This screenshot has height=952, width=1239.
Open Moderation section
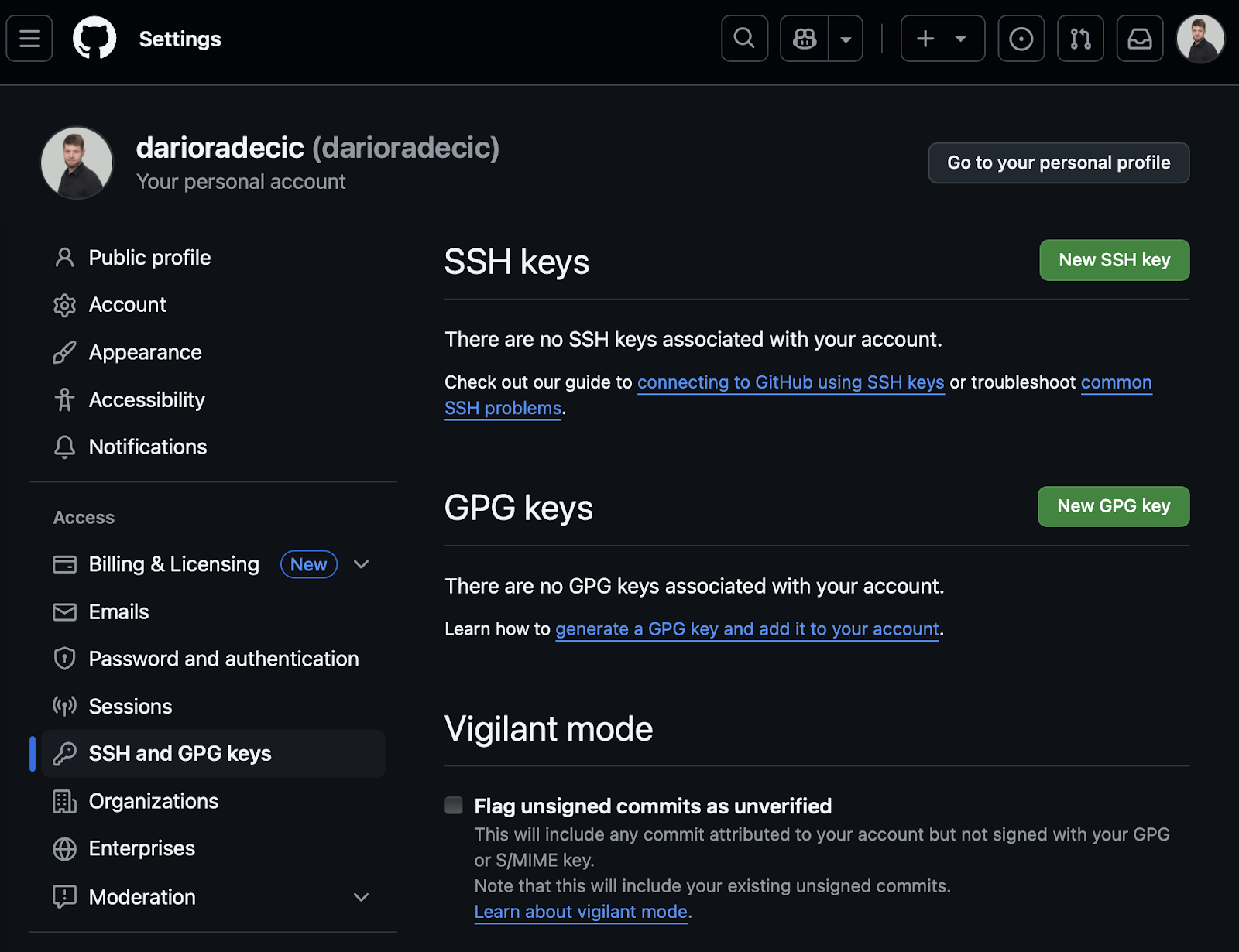[142, 897]
